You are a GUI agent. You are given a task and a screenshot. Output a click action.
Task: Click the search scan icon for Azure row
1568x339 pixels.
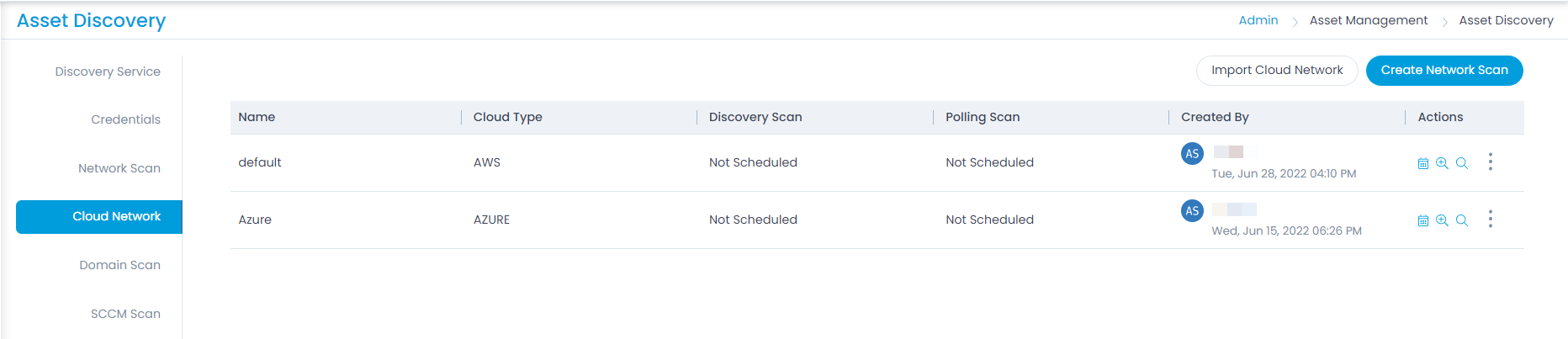[x=1462, y=220]
